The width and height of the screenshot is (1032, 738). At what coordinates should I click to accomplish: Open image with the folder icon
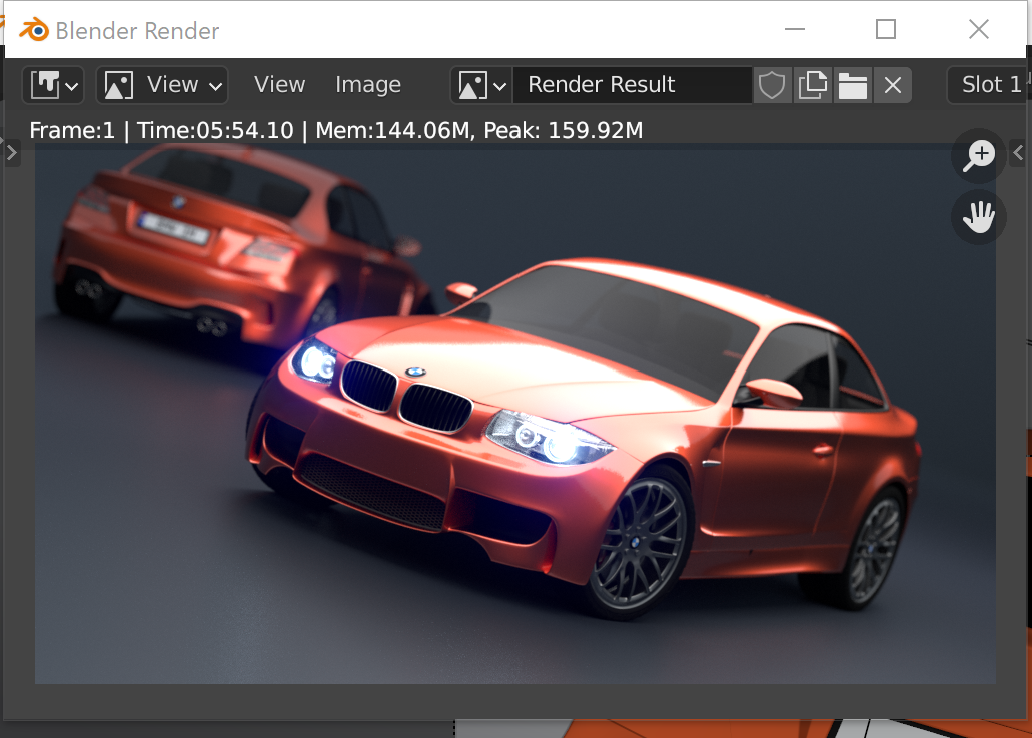853,85
